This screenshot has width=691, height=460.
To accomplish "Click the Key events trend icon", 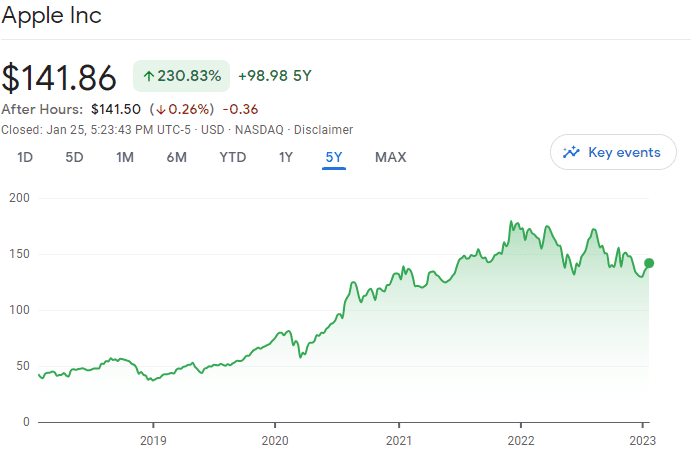I will pos(572,153).
